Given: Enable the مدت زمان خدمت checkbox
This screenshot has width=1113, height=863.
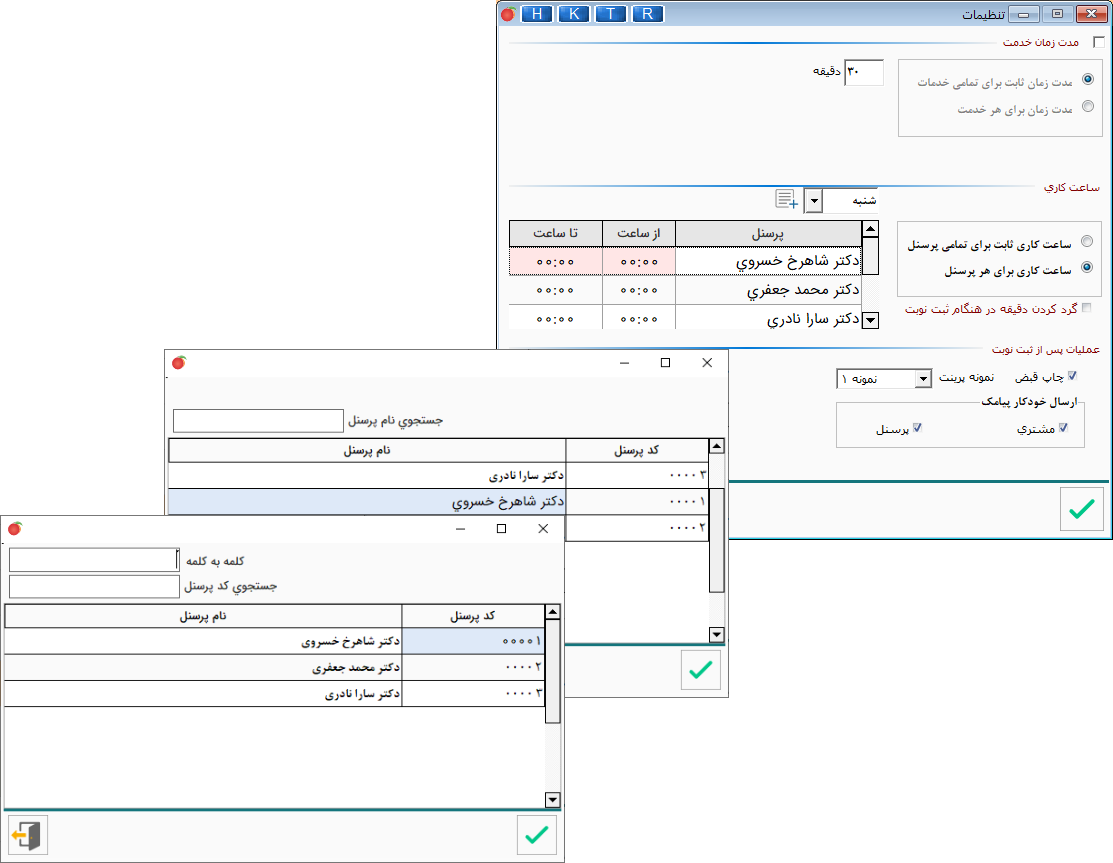Looking at the screenshot, I should (x=1099, y=42).
